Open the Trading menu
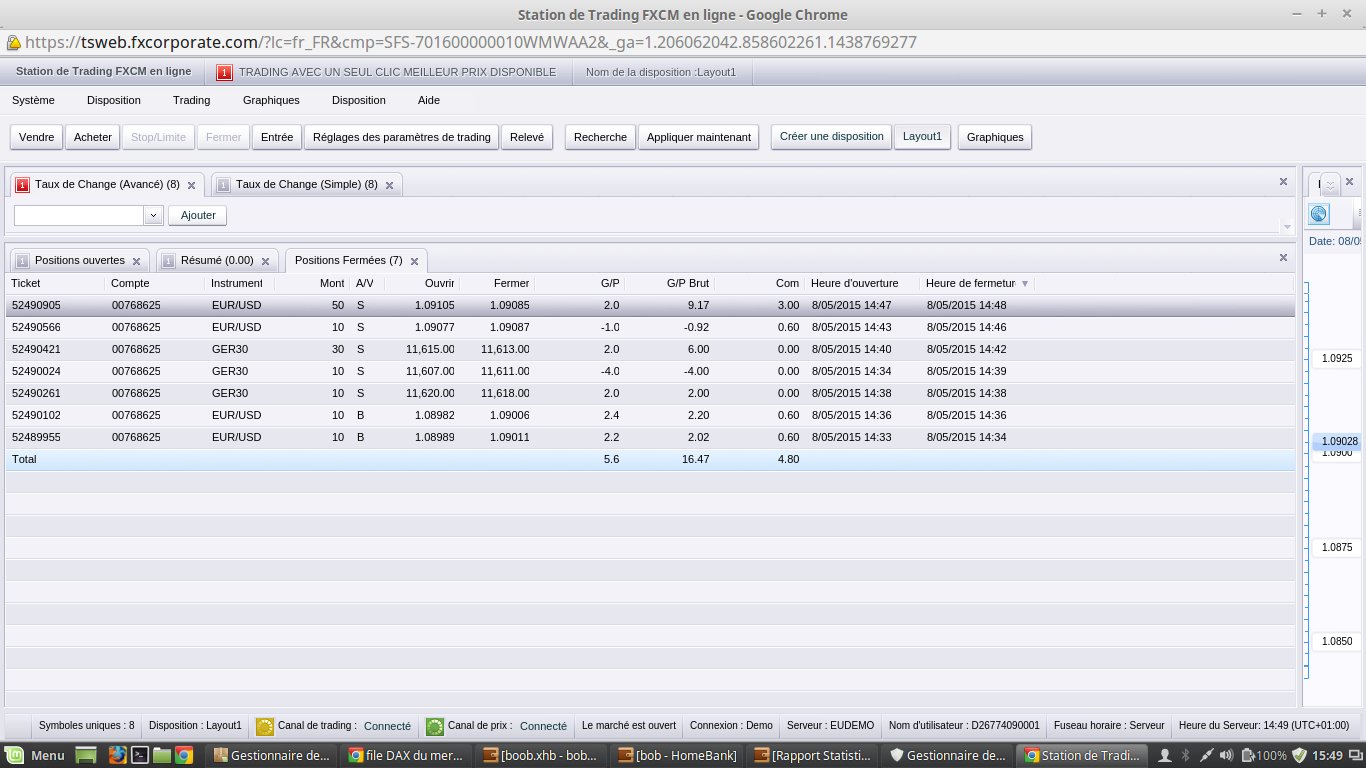 coord(191,100)
